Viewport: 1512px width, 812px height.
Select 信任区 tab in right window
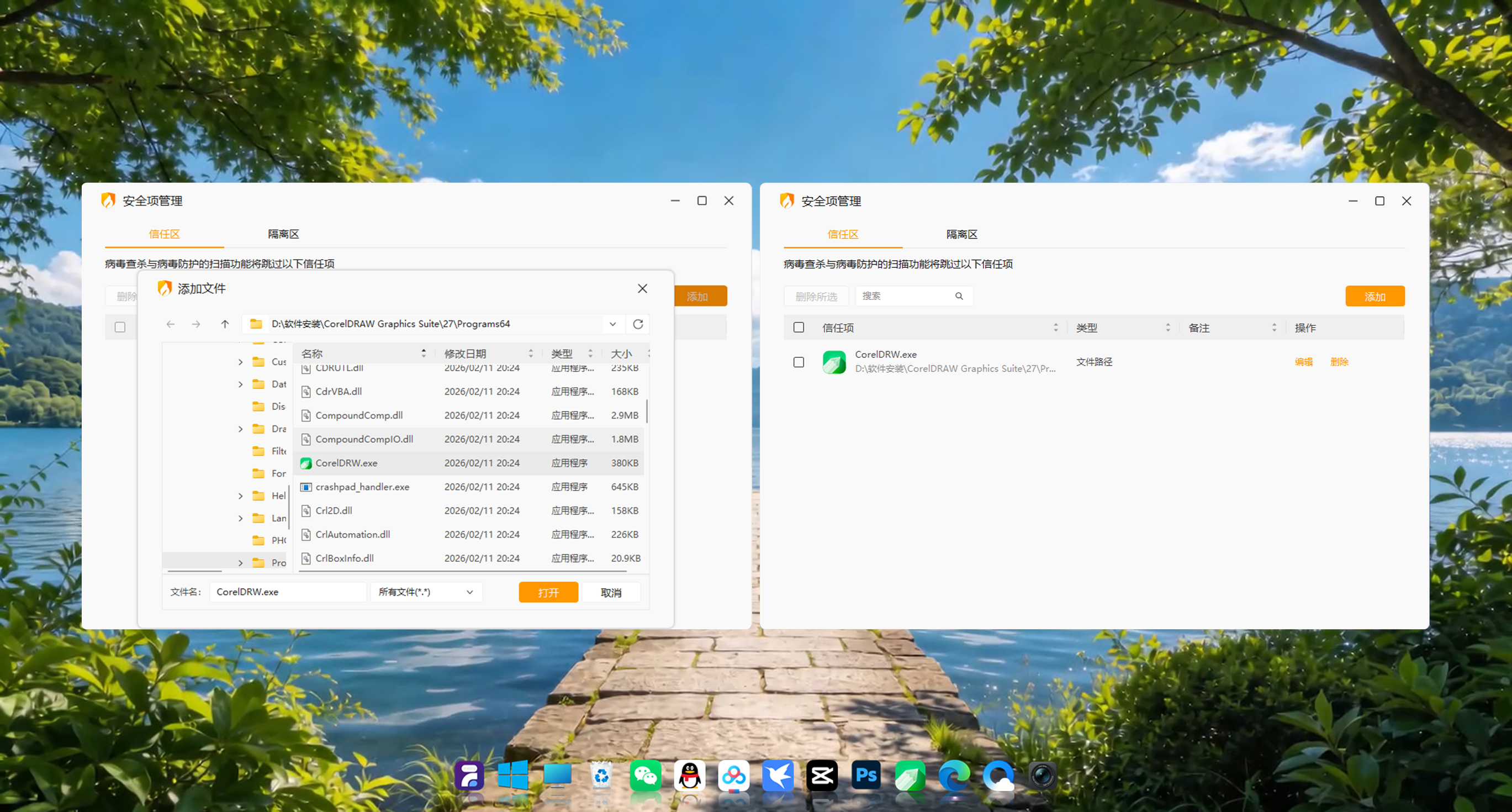[x=843, y=235]
